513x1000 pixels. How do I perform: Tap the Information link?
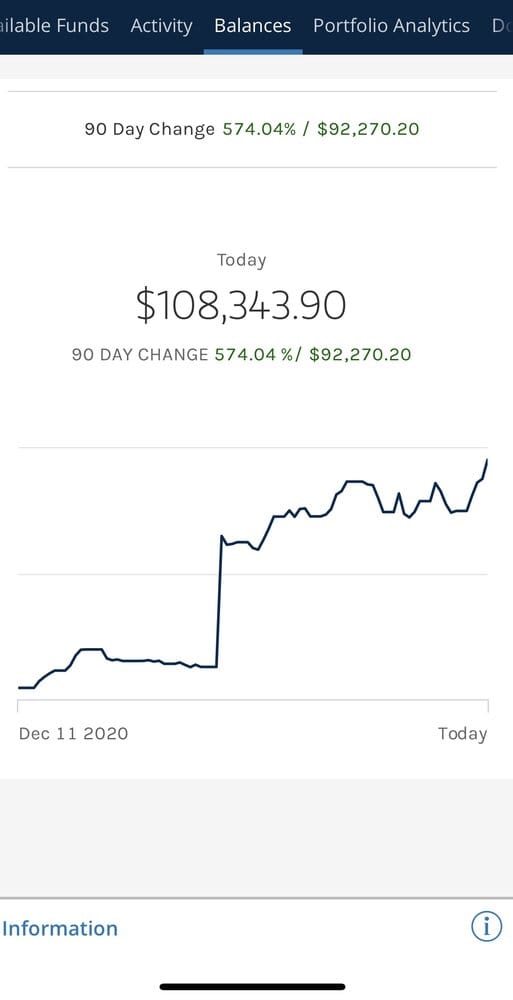[59, 928]
